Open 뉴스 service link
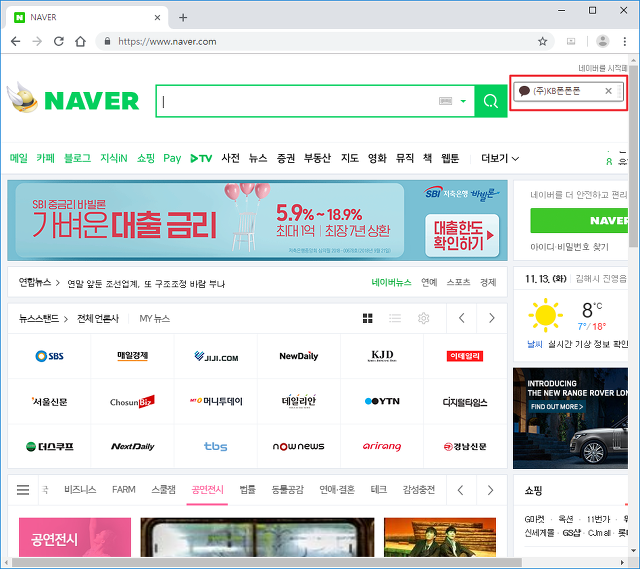Screen dimensions: 640x569 click(x=258, y=158)
